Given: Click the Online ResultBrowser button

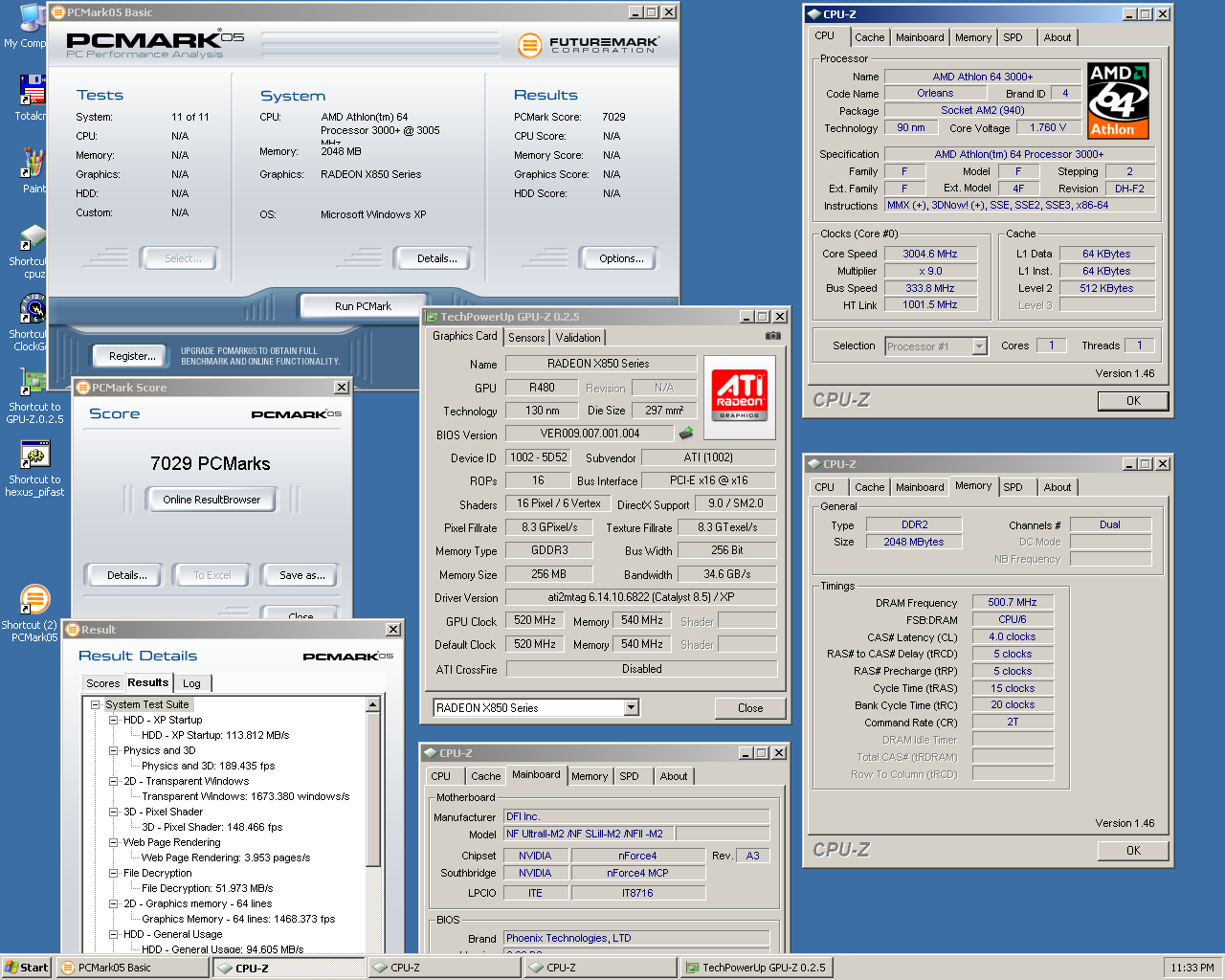Looking at the screenshot, I should click(x=211, y=500).
